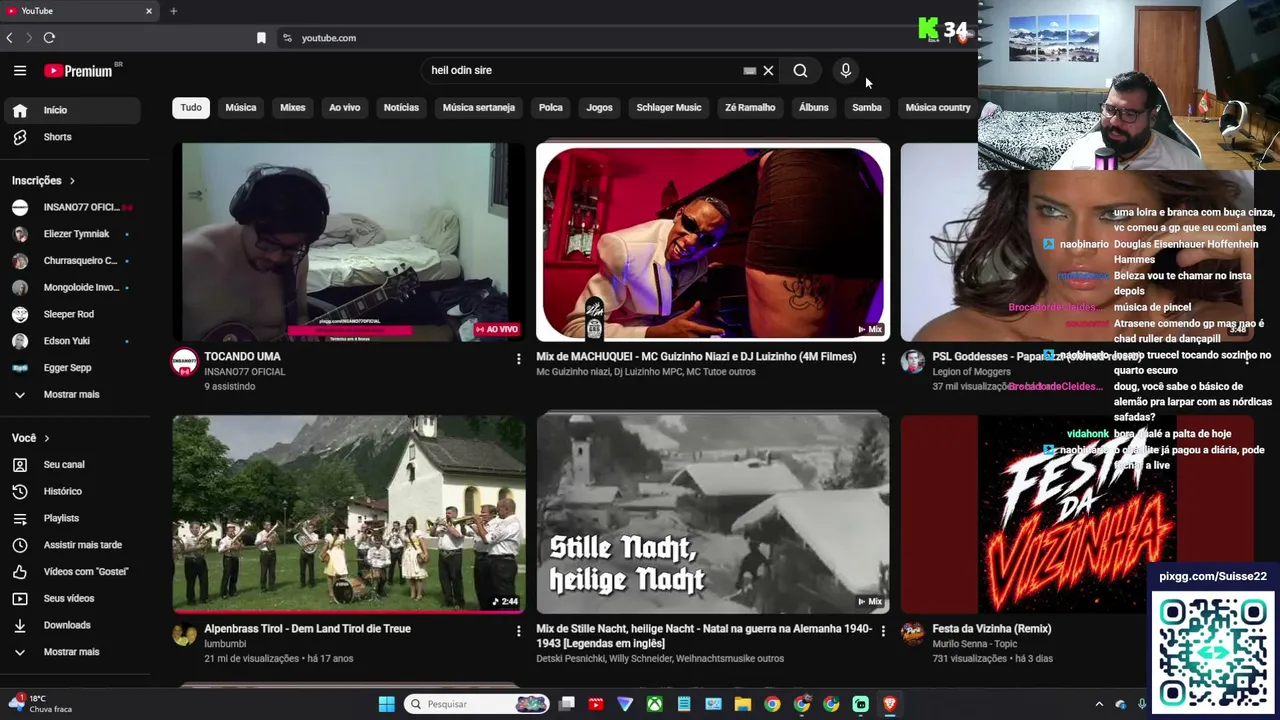Open the YouTube hamburger guide menu
1280x720 pixels.
click(20, 71)
